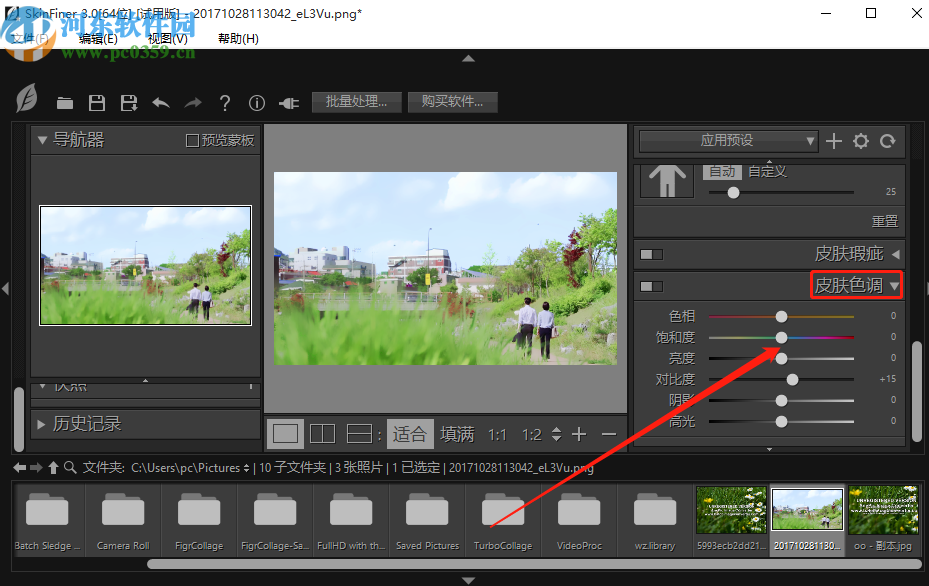Open help with the question mark icon
This screenshot has width=929, height=586.
click(x=225, y=103)
